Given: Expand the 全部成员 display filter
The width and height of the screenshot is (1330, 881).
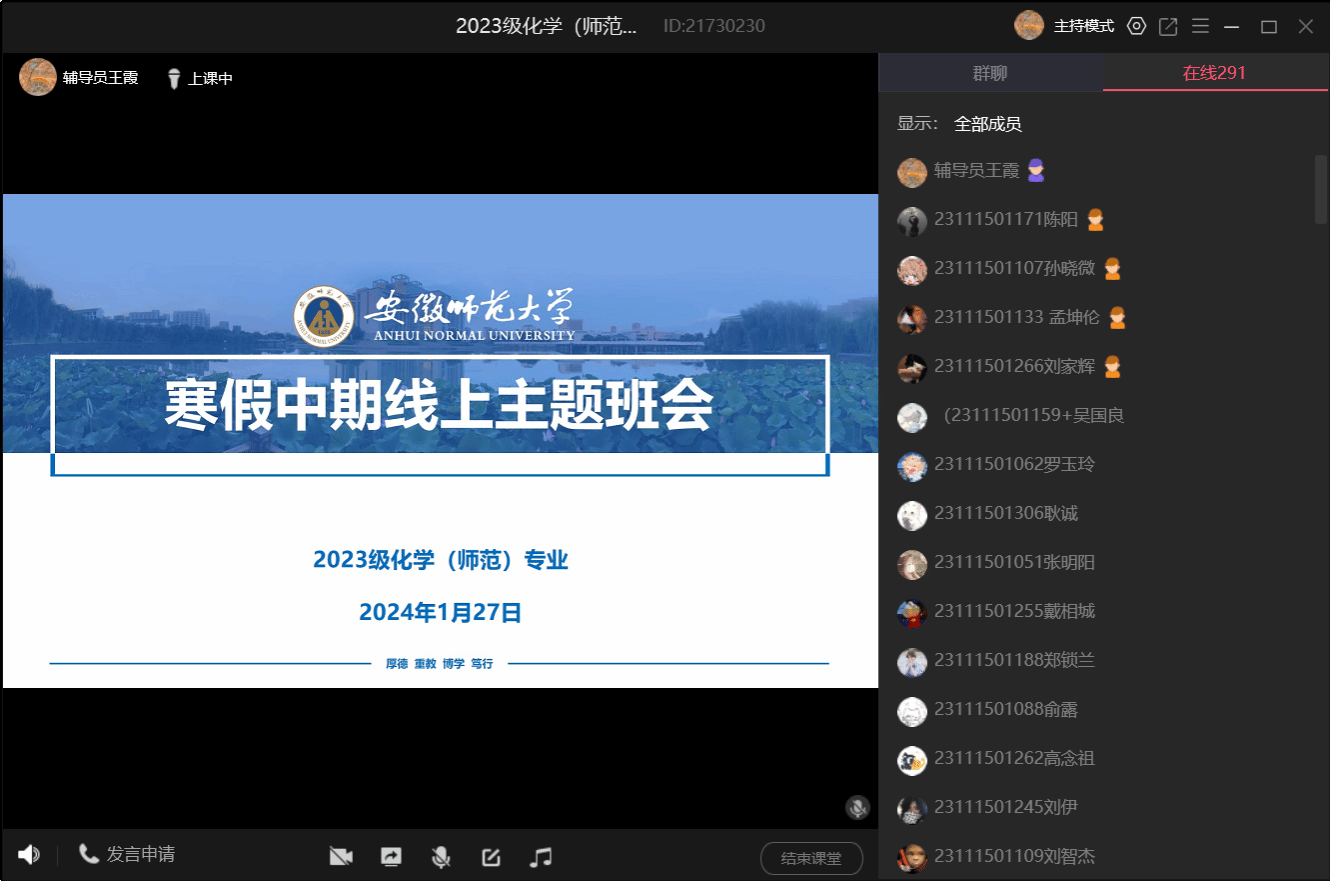Looking at the screenshot, I should pyautogui.click(x=987, y=124).
